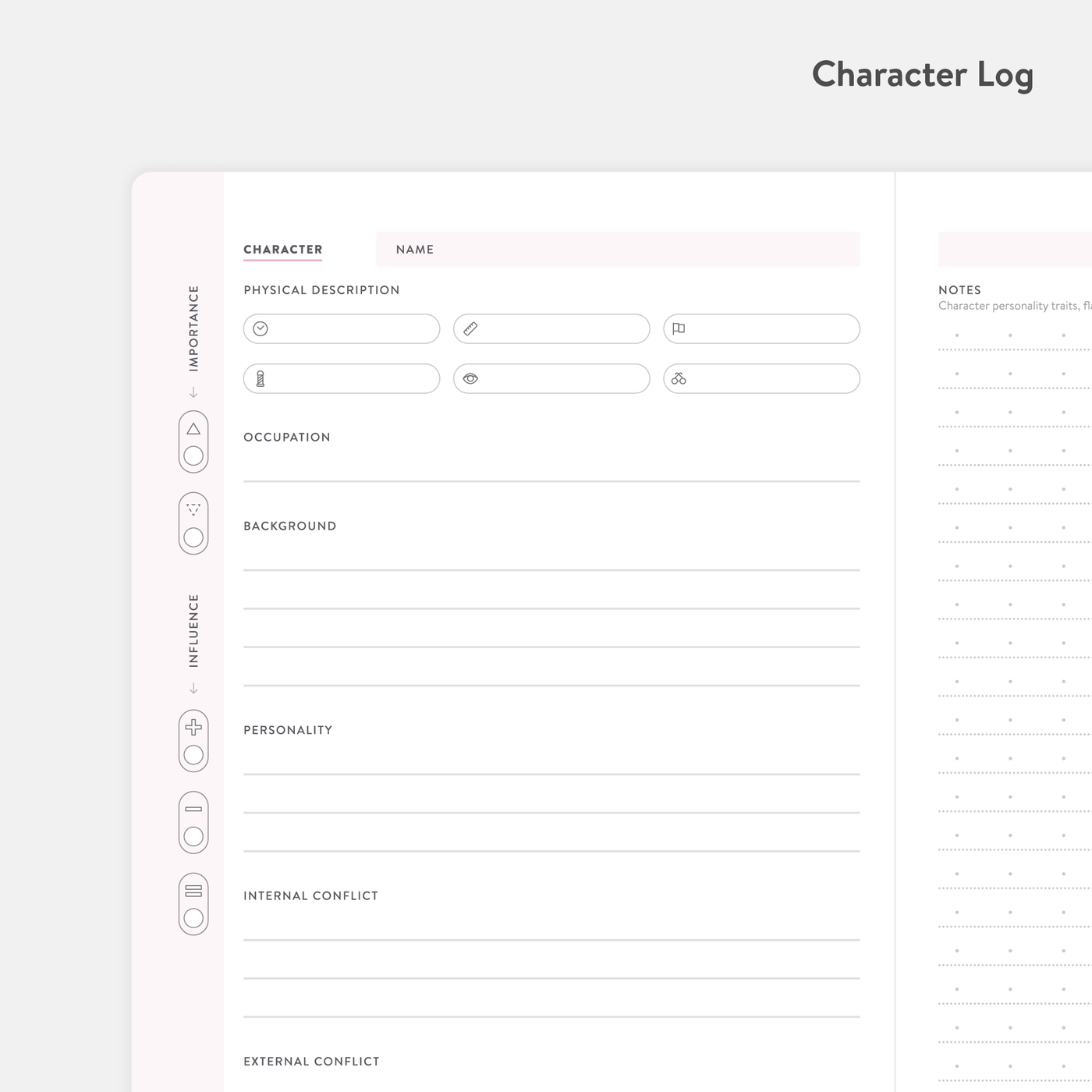Select the circle under the equals influence
The height and width of the screenshot is (1092, 1092).
coord(193,918)
